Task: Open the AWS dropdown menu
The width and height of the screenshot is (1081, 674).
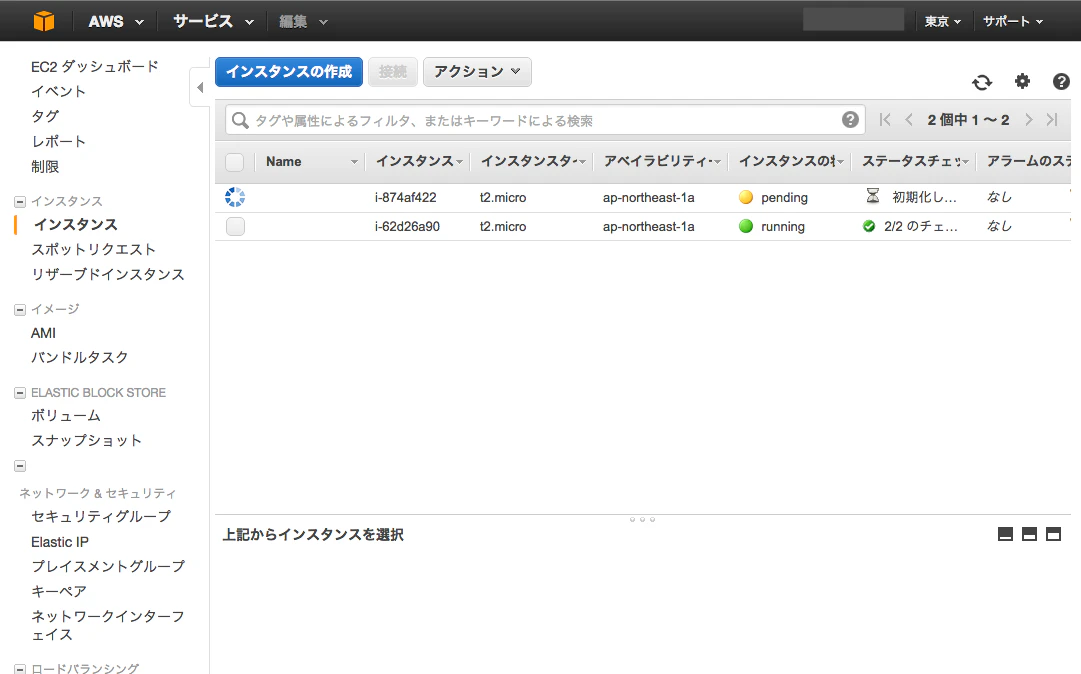Action: point(116,21)
